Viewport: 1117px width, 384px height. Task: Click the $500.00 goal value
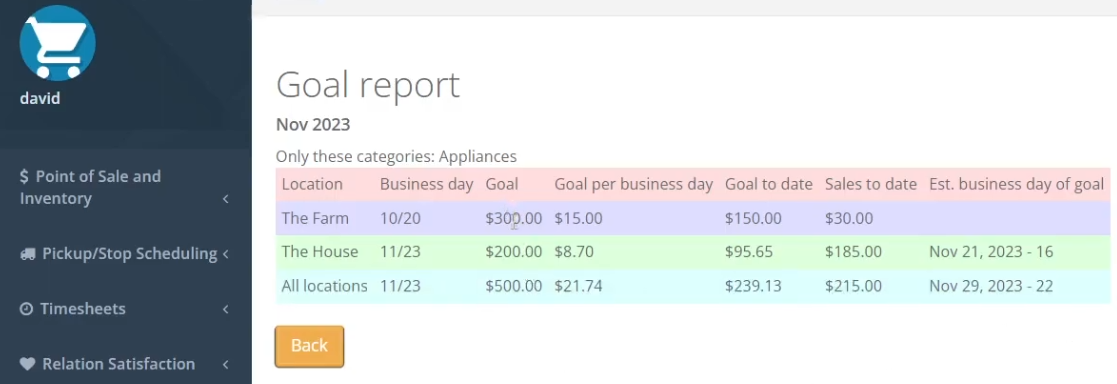pos(514,286)
